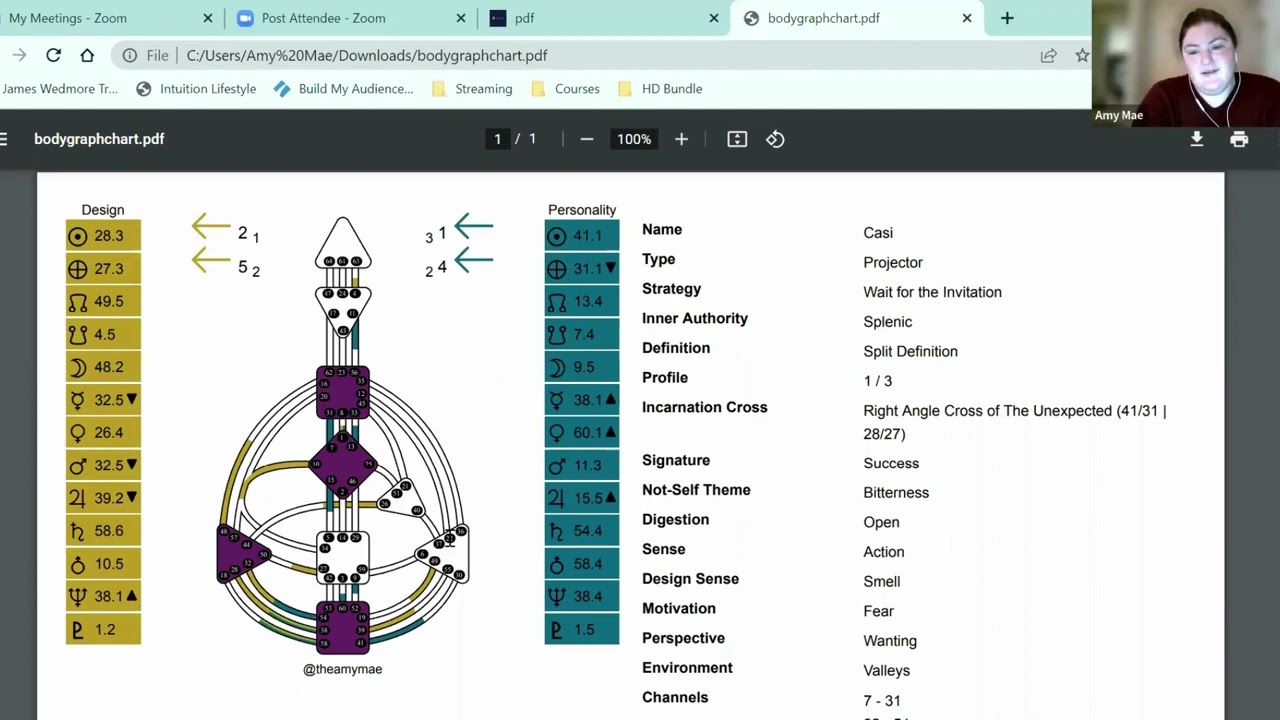Click the Design Sun 28.3 cell

tap(103, 236)
